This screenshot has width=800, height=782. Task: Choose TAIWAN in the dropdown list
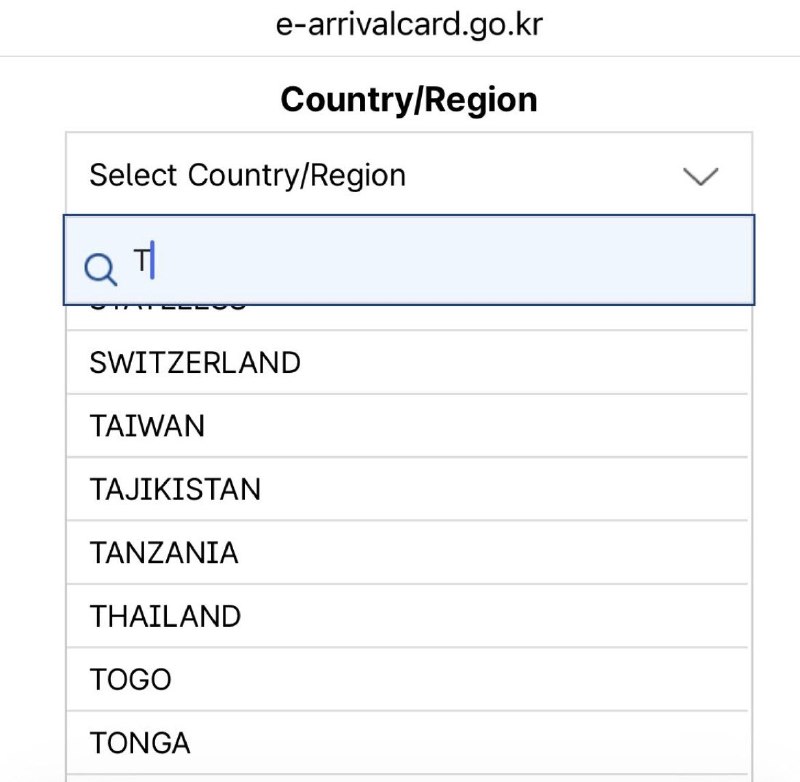click(147, 426)
